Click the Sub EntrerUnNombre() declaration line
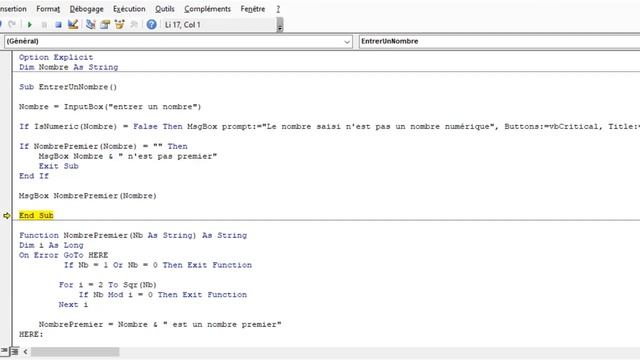Viewport: 640px width, 360px height. [x=68, y=87]
